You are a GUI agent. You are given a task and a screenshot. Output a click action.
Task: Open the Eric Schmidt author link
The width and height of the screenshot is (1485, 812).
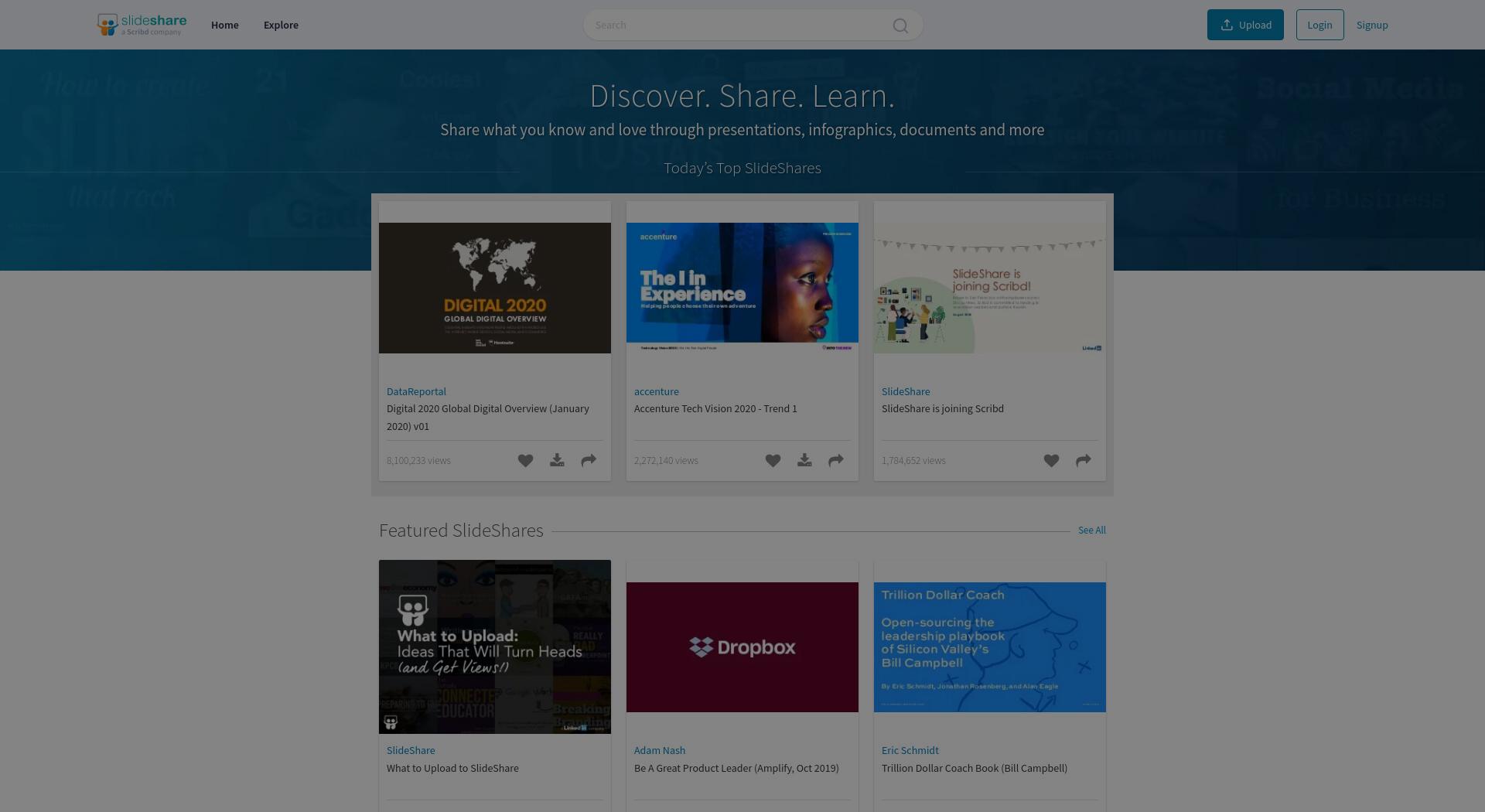910,750
